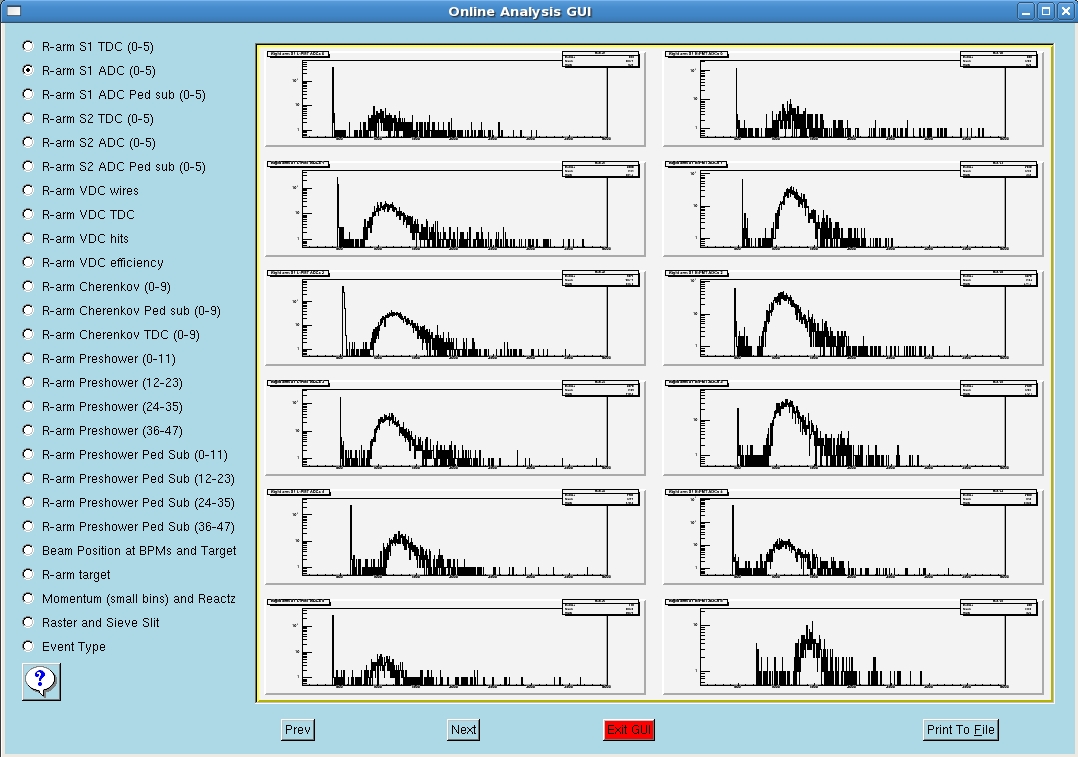Click fifth-row left histogram plot
The width and height of the screenshot is (1078, 757).
click(455, 536)
